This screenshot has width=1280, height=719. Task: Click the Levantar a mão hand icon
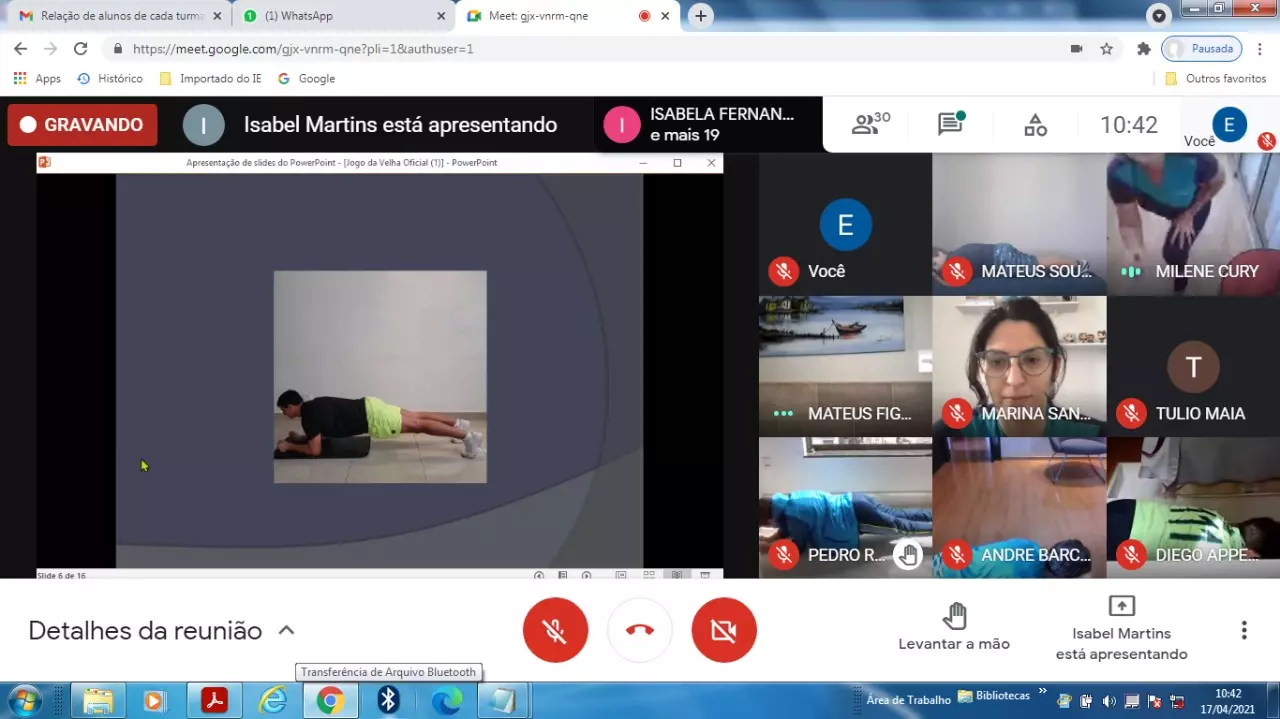coord(954,616)
